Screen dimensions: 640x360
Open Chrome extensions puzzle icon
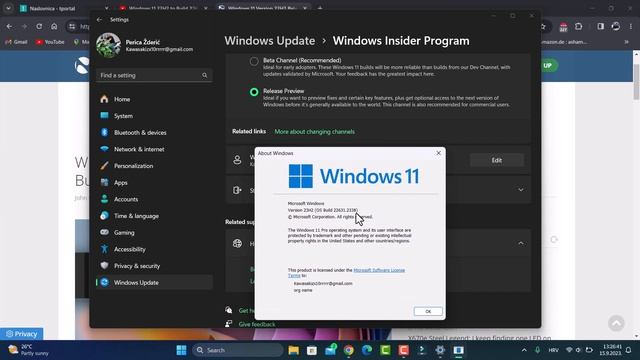[x=578, y=27]
